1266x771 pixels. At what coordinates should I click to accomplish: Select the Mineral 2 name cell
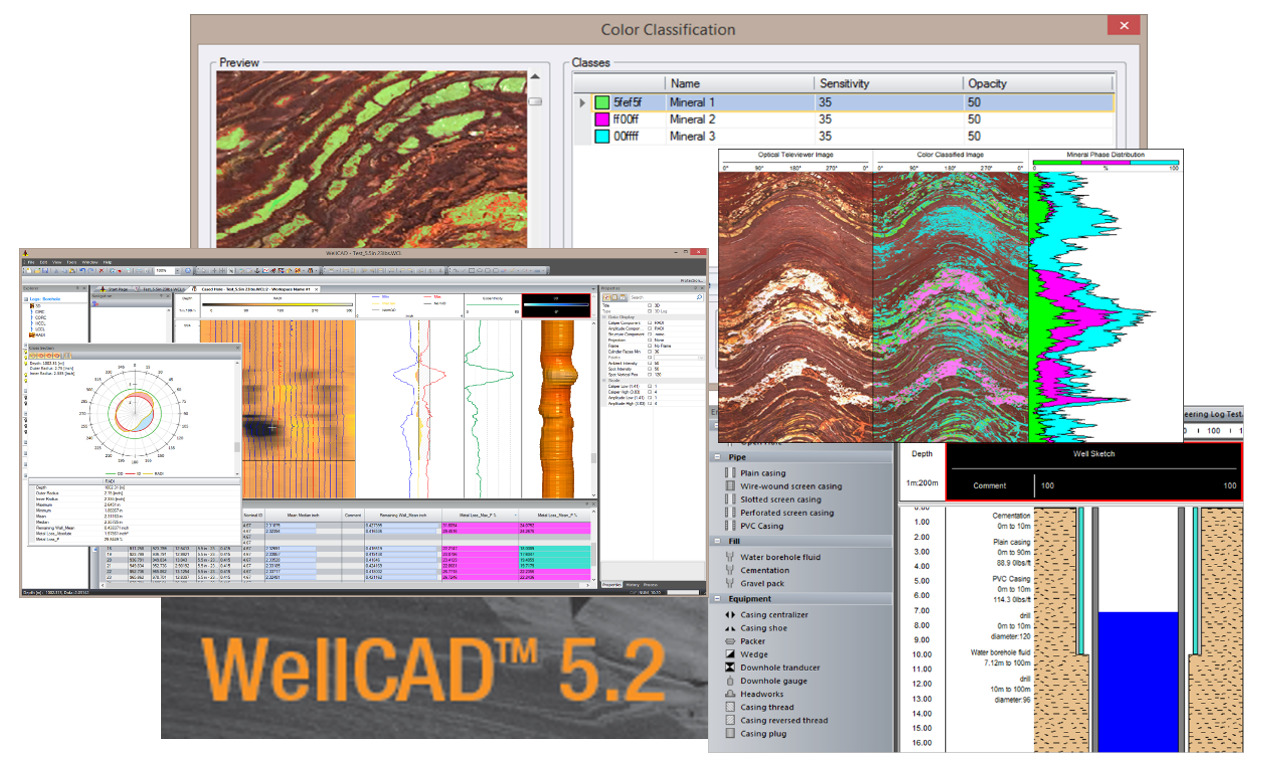coord(738,119)
